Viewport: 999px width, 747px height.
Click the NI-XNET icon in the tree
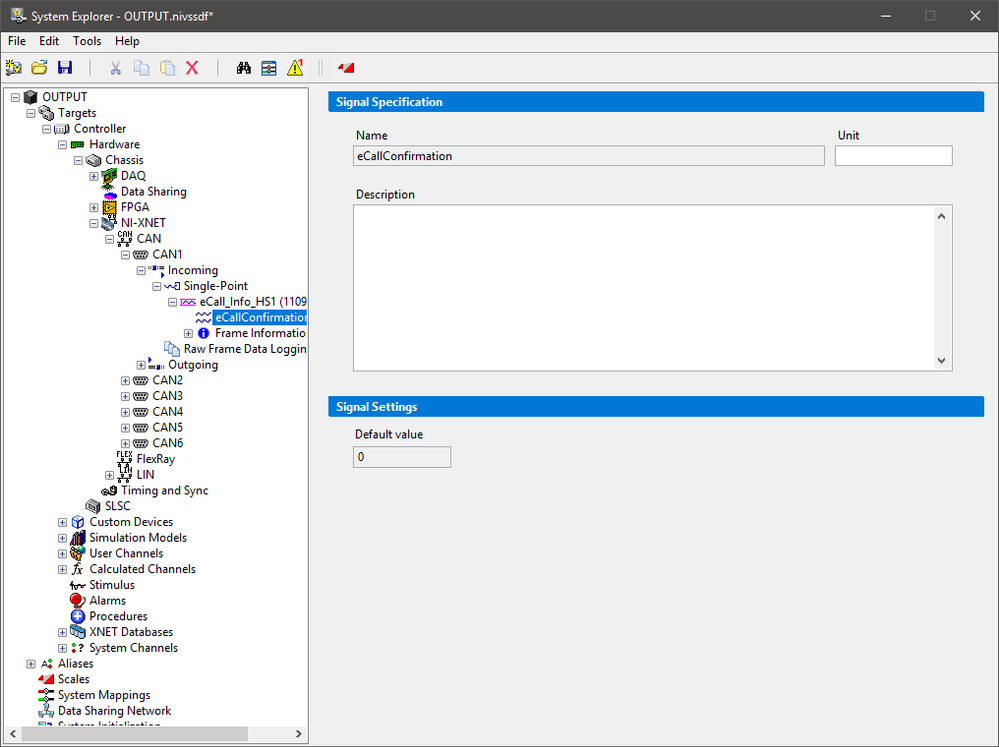point(110,223)
